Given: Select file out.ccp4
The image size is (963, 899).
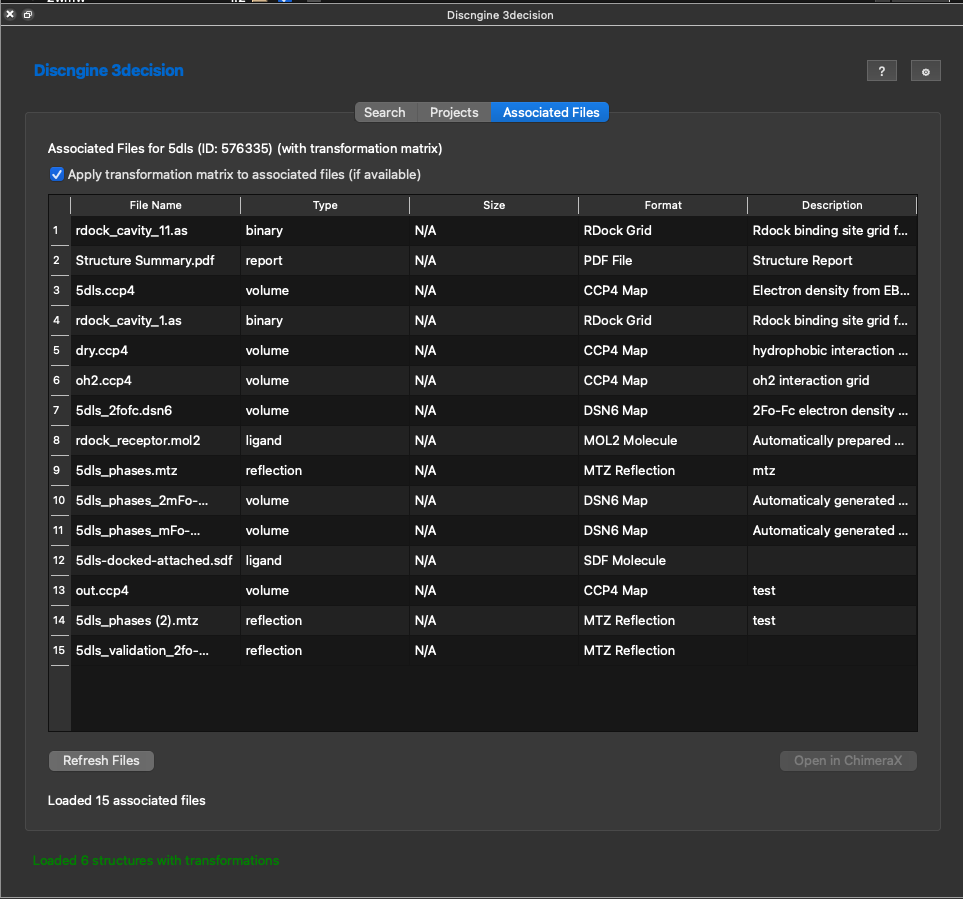Looking at the screenshot, I should pyautogui.click(x=155, y=591).
